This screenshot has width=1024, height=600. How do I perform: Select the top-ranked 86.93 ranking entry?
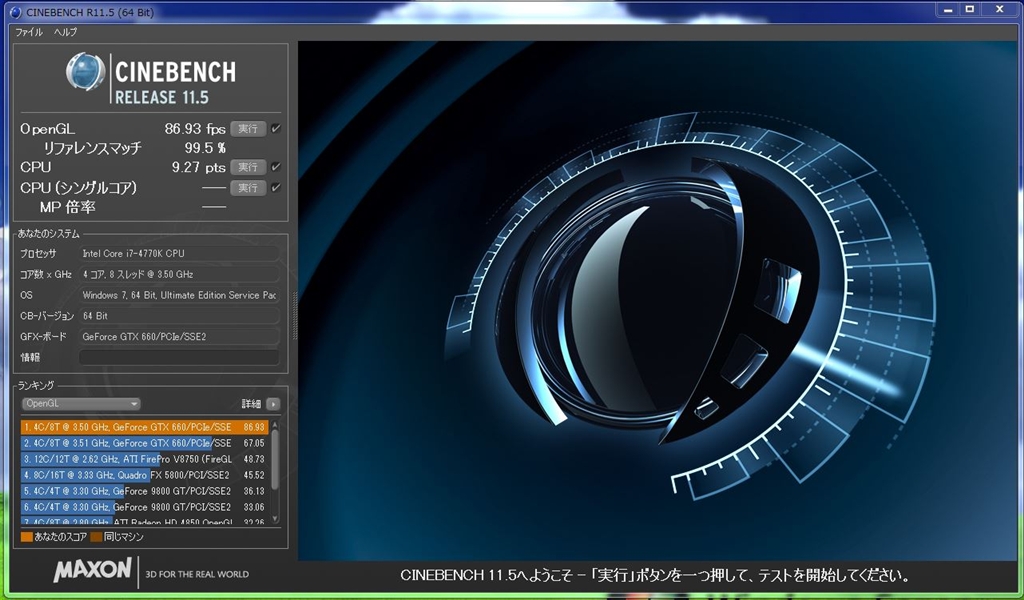143,427
